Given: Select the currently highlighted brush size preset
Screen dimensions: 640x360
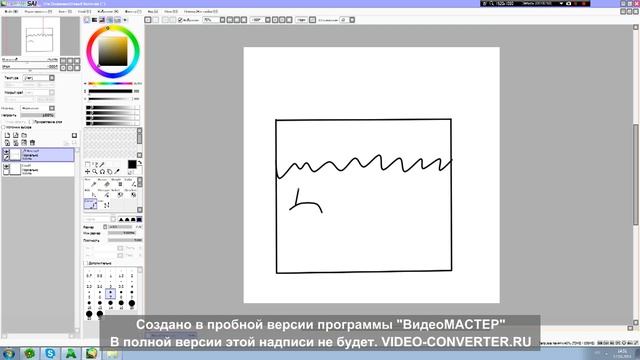Looking at the screenshot, I should [x=110, y=293].
